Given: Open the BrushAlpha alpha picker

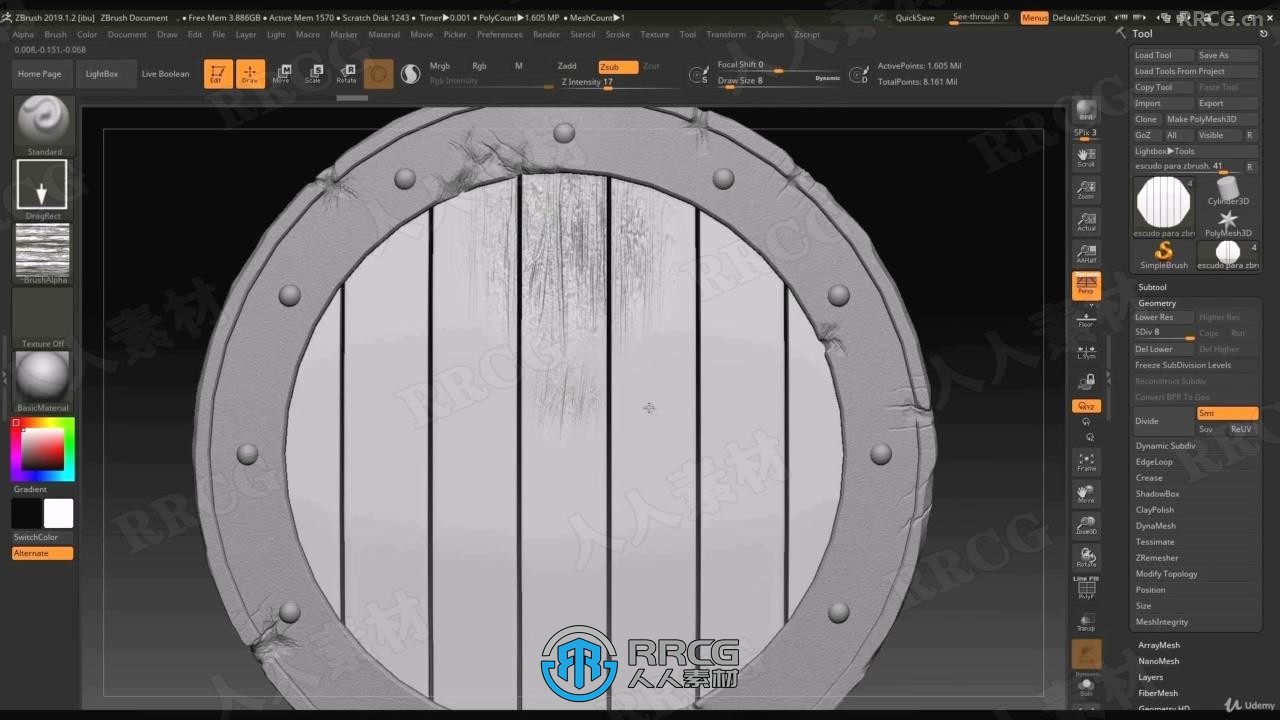Looking at the screenshot, I should coord(43,254).
